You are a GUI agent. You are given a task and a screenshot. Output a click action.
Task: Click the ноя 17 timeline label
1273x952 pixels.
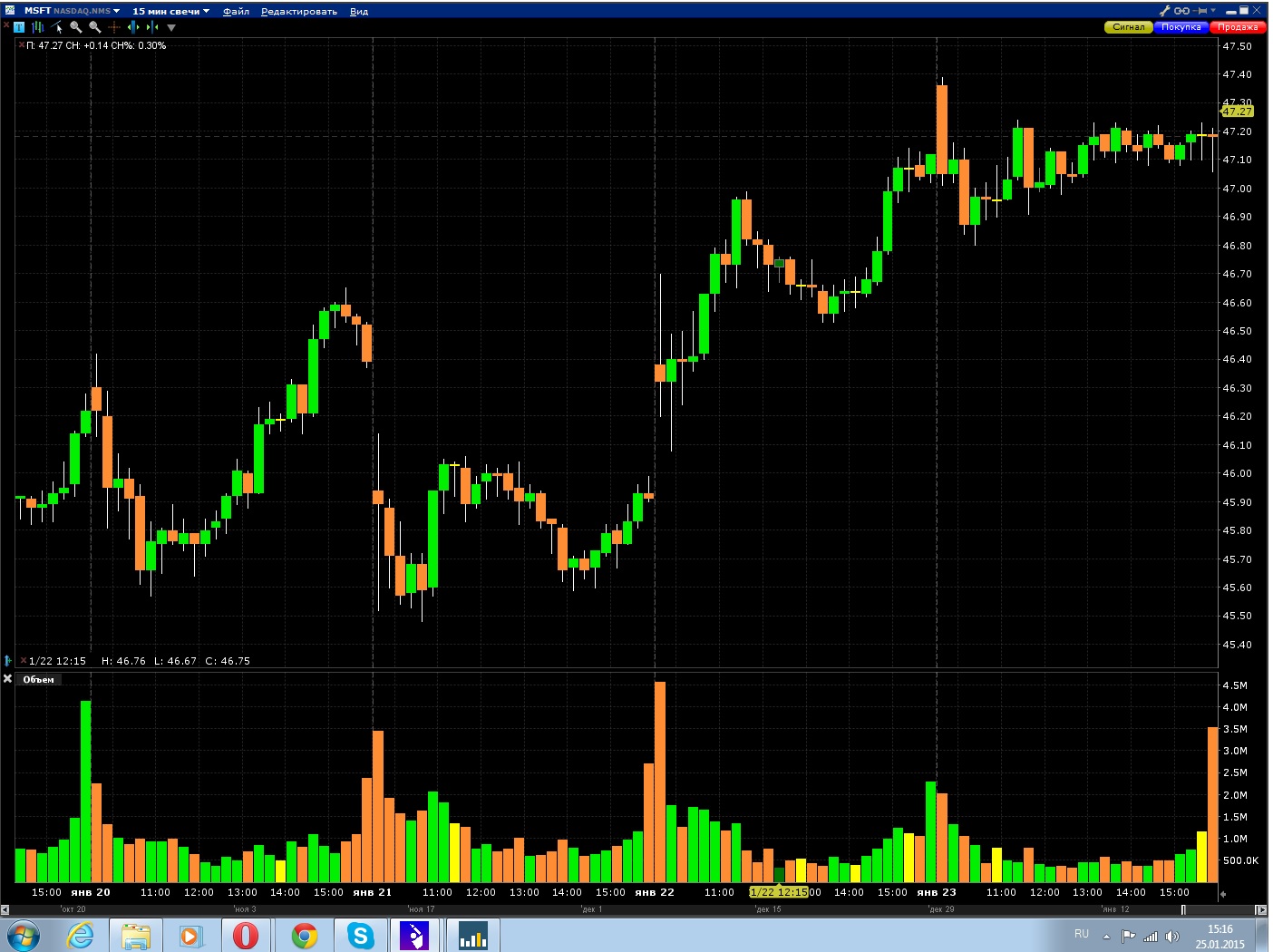click(422, 909)
